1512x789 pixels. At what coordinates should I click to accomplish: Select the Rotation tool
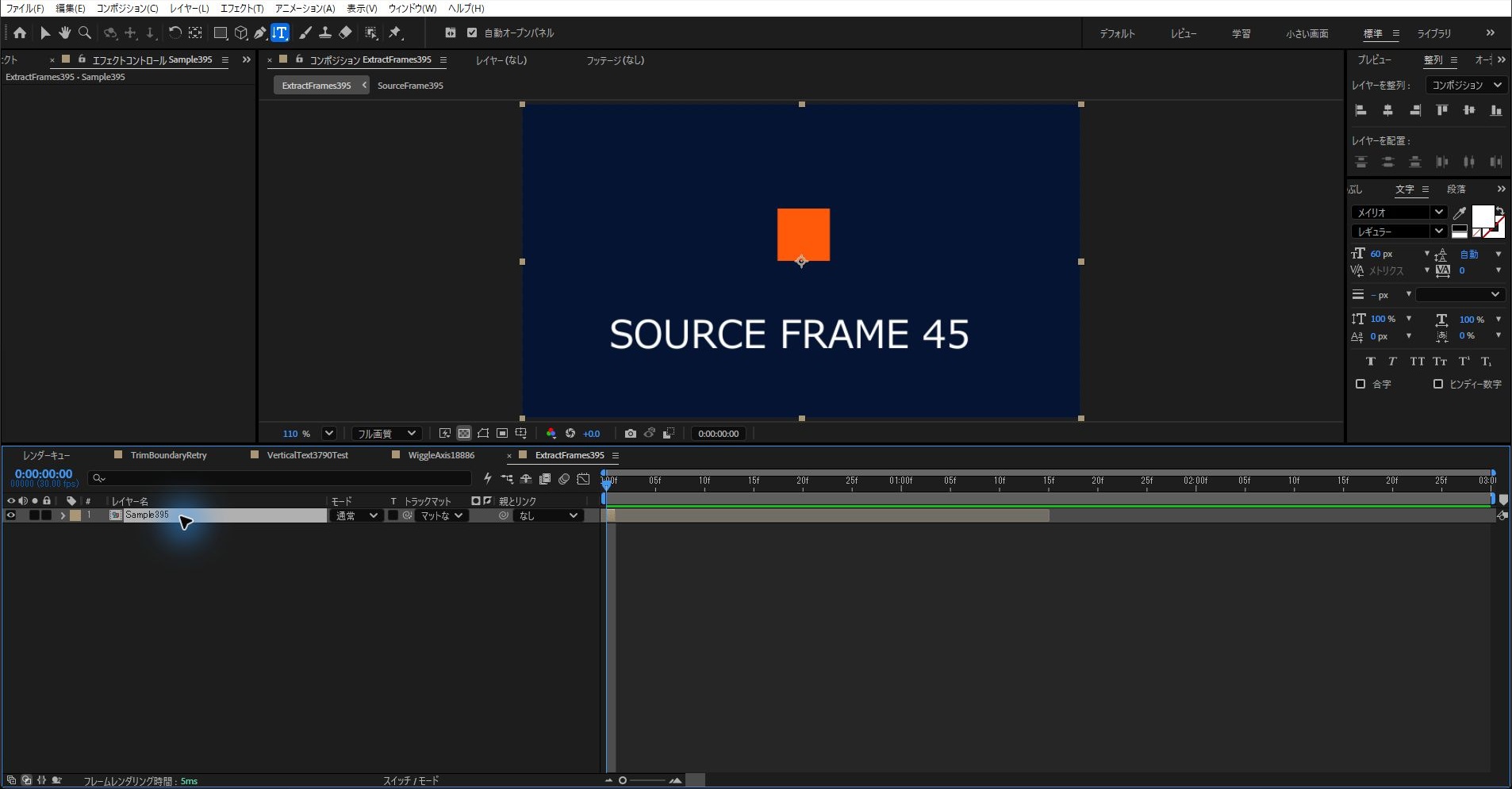[175, 33]
